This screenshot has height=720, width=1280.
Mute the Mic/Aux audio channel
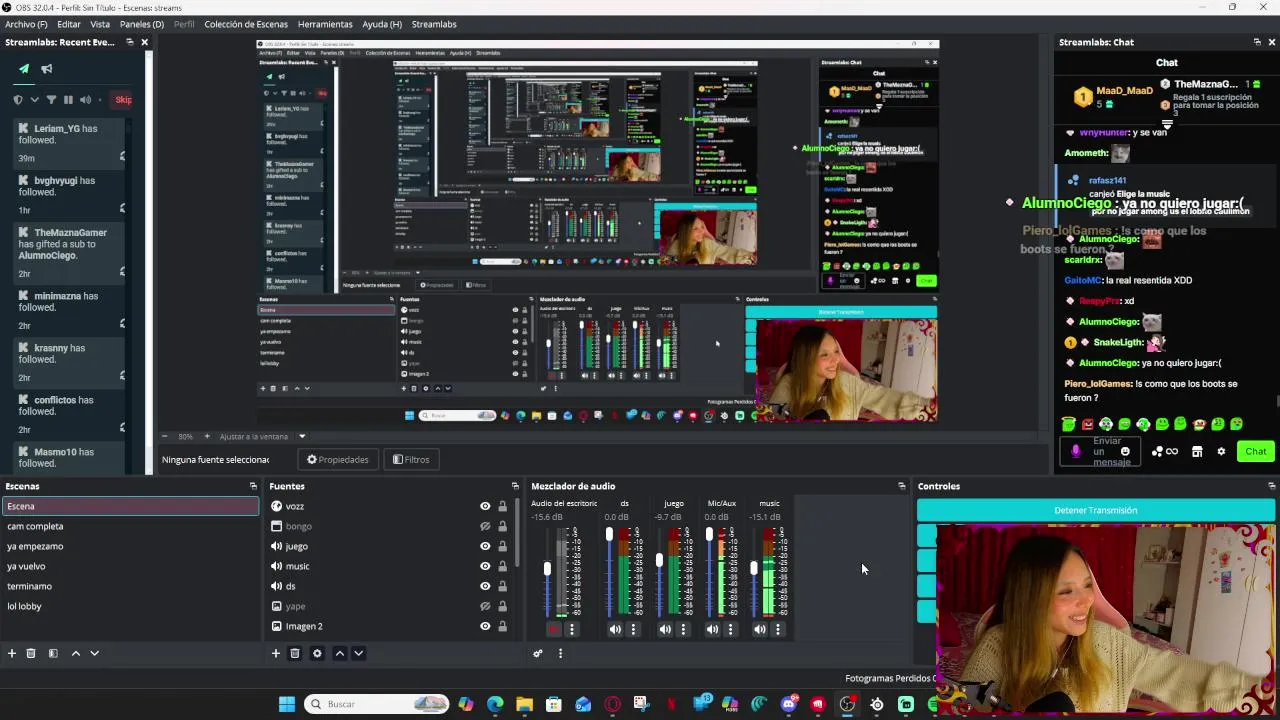click(712, 629)
